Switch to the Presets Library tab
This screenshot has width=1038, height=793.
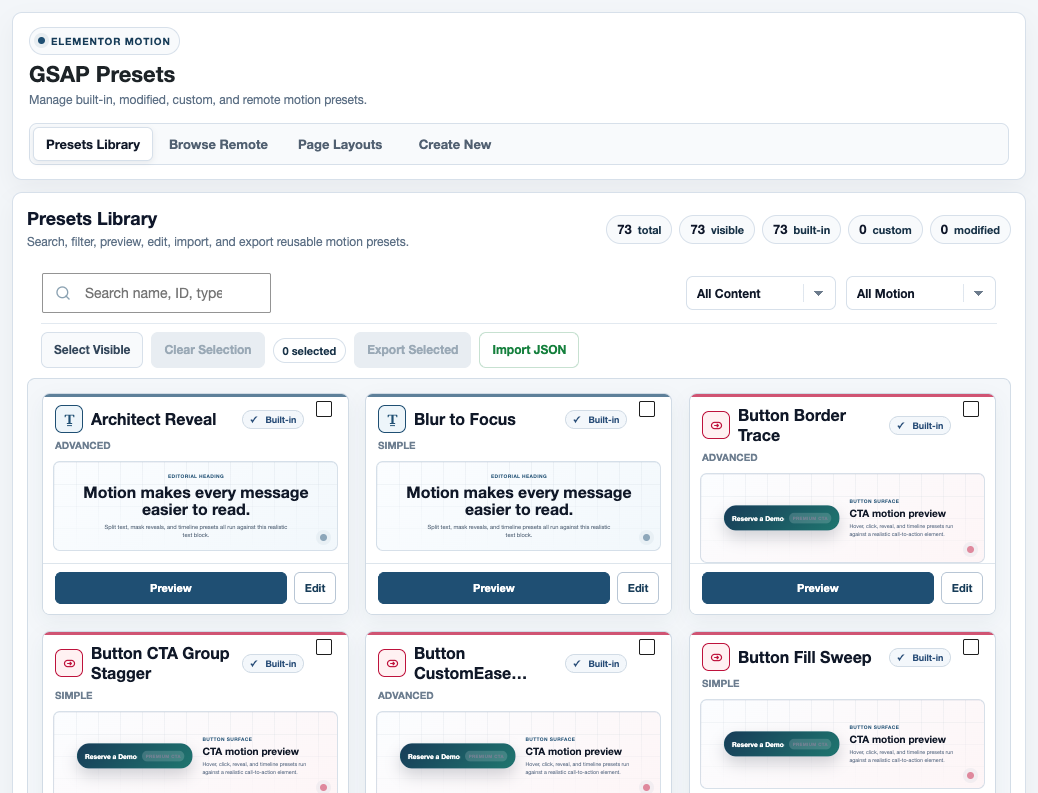click(x=93, y=144)
